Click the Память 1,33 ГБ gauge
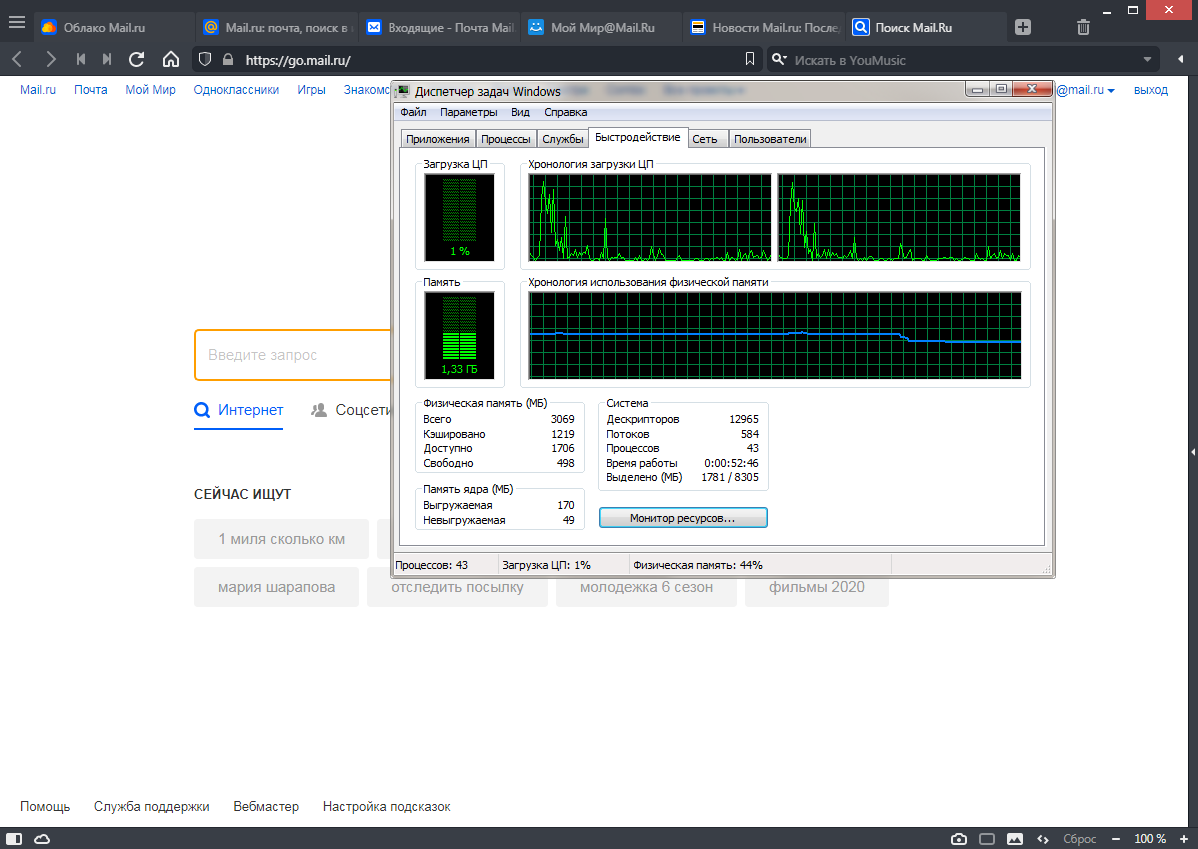This screenshot has height=849, width=1198. coord(459,335)
